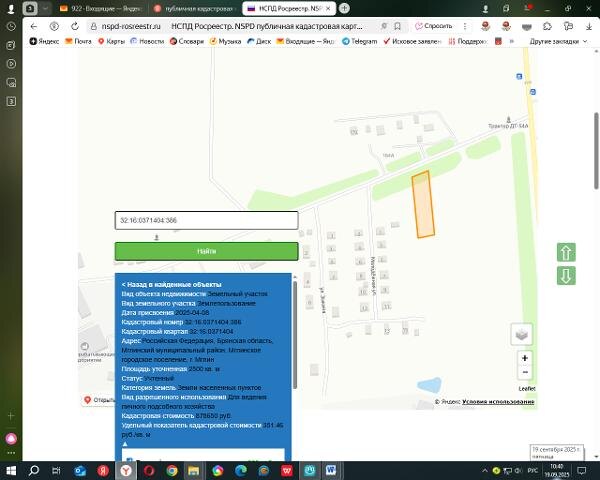This screenshot has height=480, width=600.
Task: Open Google Chrome from taskbar
Action: [x=172, y=470]
